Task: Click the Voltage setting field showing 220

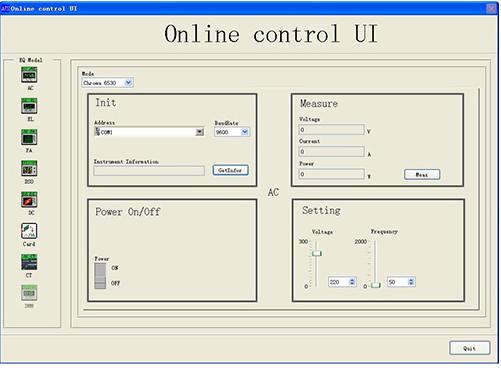Action: click(x=339, y=282)
